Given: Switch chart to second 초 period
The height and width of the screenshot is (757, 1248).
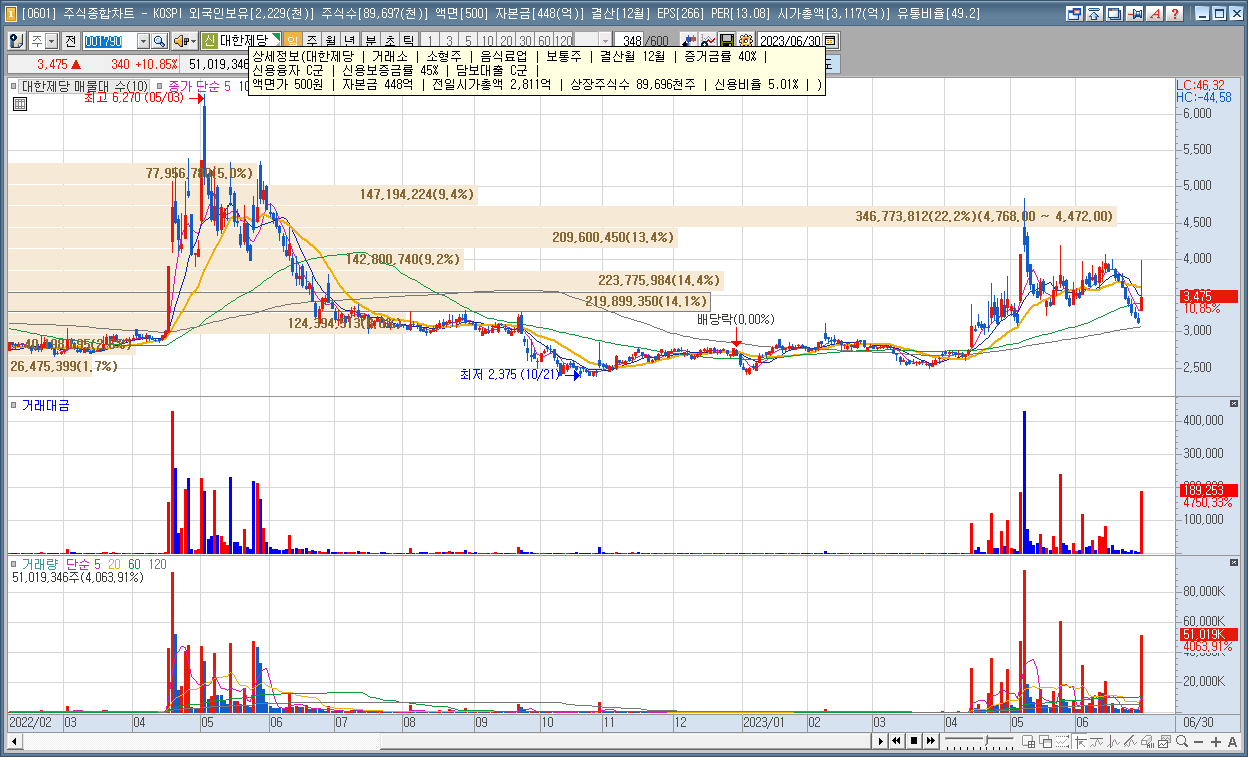Looking at the screenshot, I should click(390, 41).
